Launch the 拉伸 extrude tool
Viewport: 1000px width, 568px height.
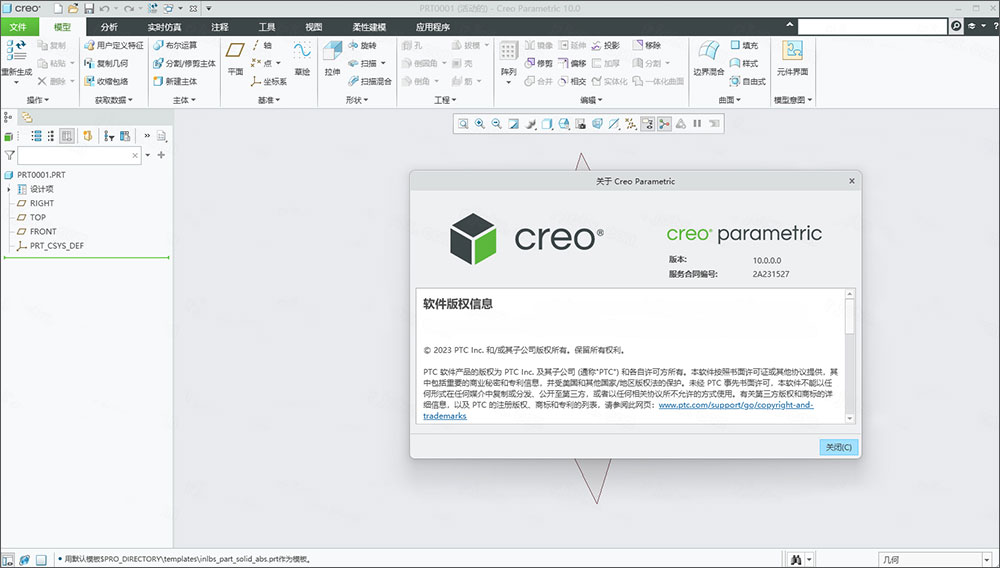[332, 59]
